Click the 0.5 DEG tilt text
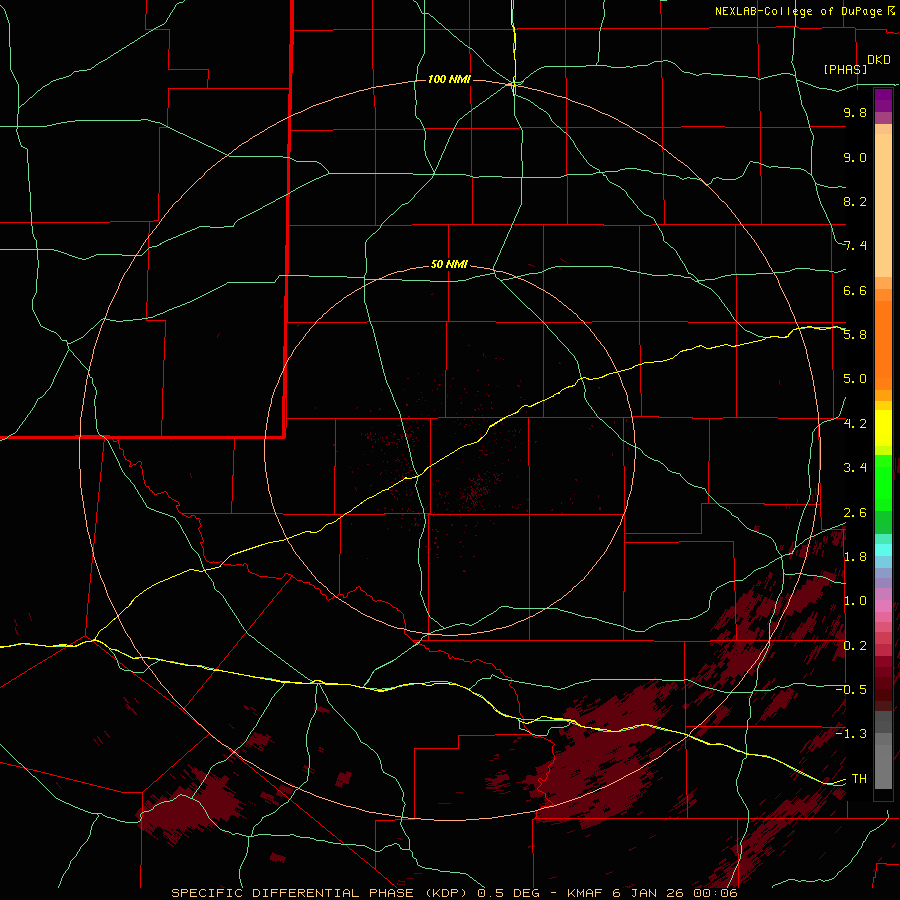Image resolution: width=900 pixels, height=900 pixels. [x=509, y=893]
